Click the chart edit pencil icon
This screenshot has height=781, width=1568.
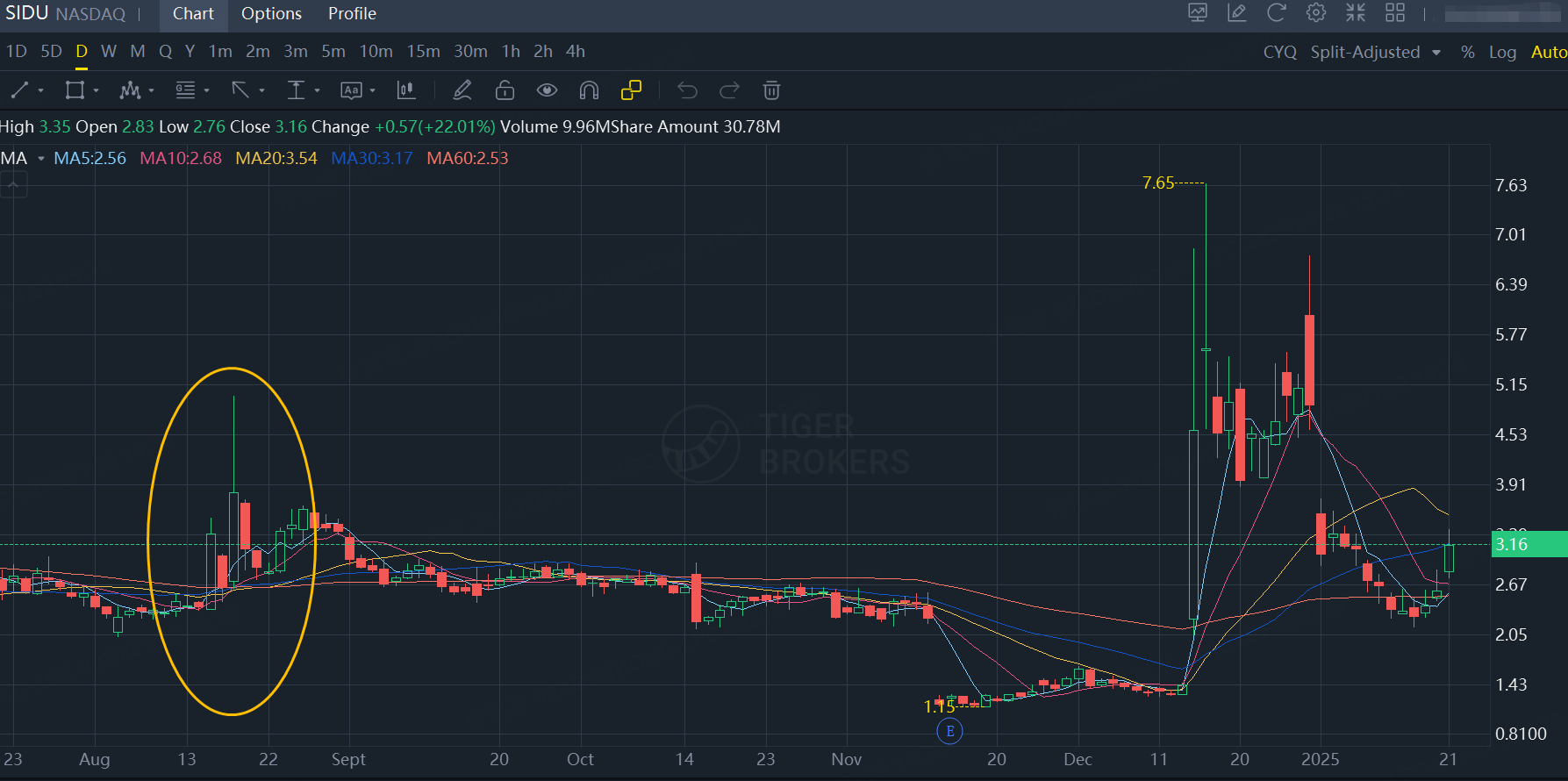tap(1237, 13)
